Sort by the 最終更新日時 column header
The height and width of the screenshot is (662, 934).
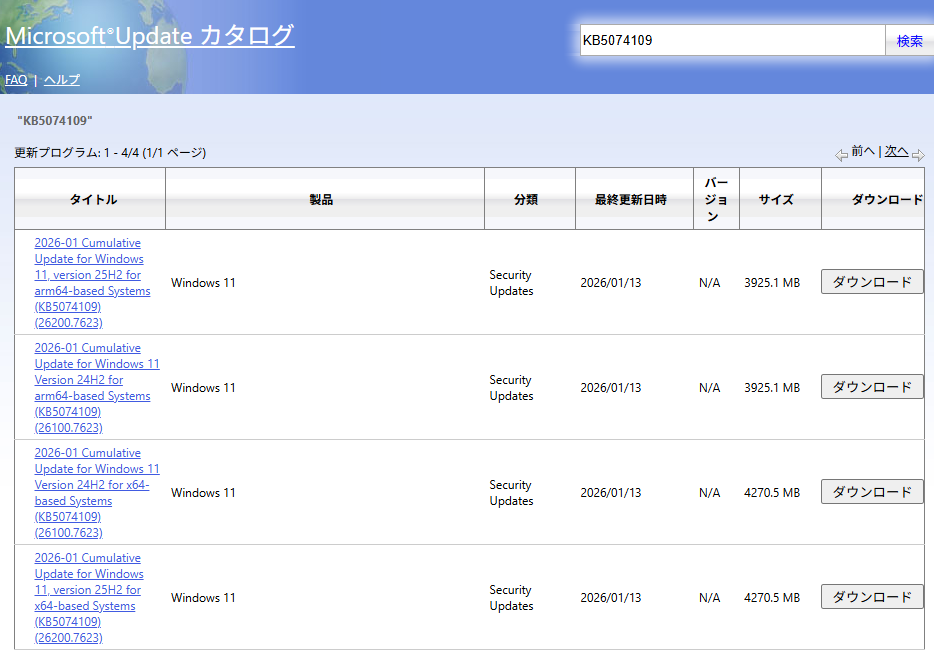tap(630, 200)
